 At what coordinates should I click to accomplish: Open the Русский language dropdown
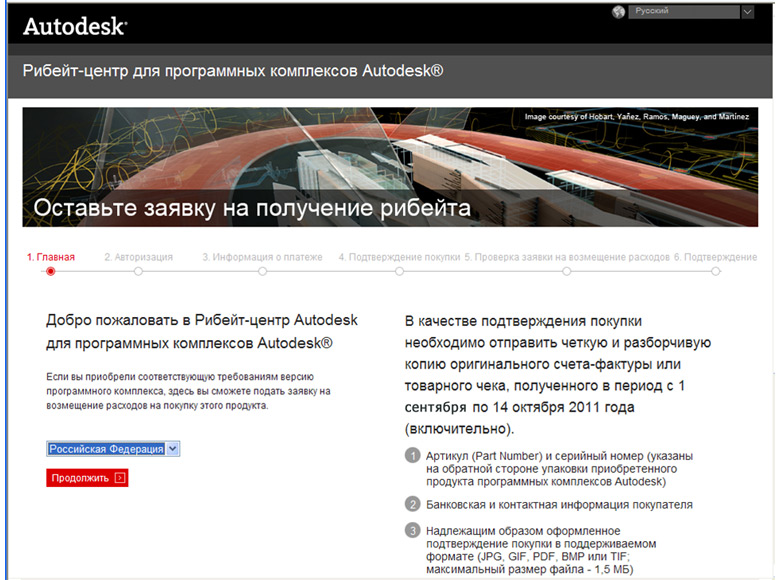tap(690, 12)
